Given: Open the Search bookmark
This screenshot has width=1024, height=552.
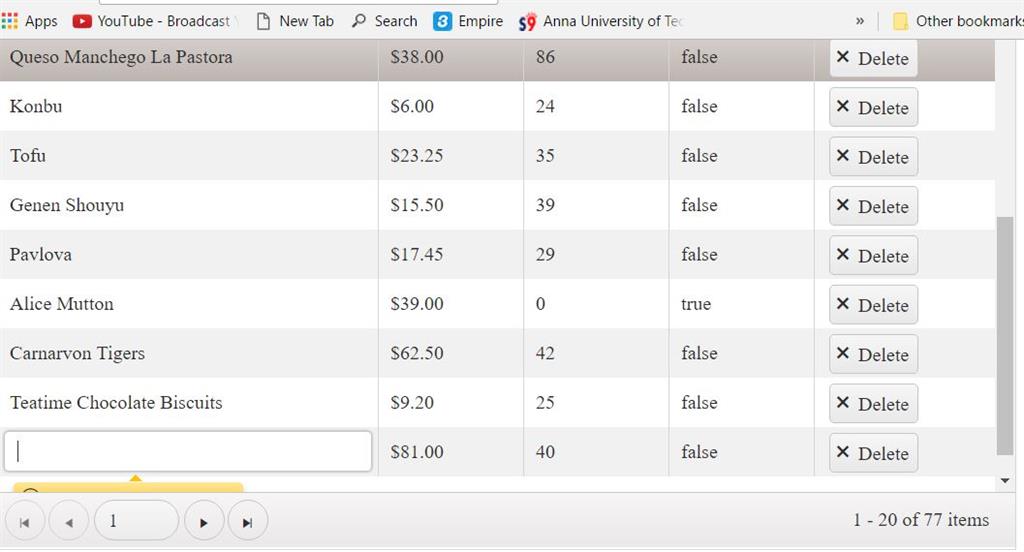Looking at the screenshot, I should (x=384, y=21).
